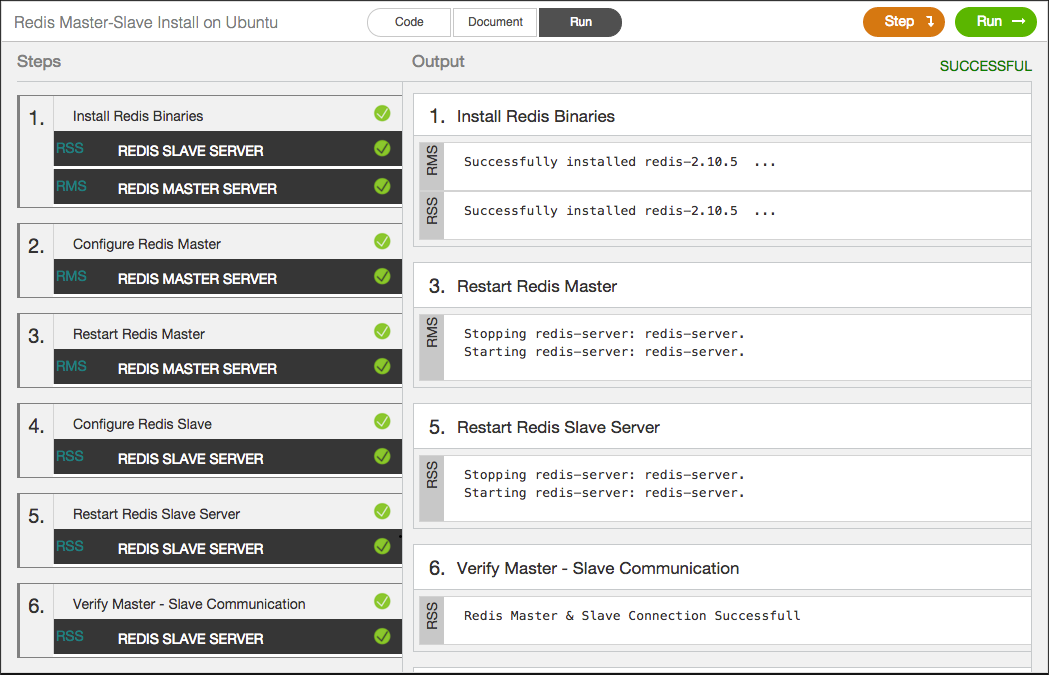
Task: Expand the Install Redis Binaries output header
Action: [536, 116]
